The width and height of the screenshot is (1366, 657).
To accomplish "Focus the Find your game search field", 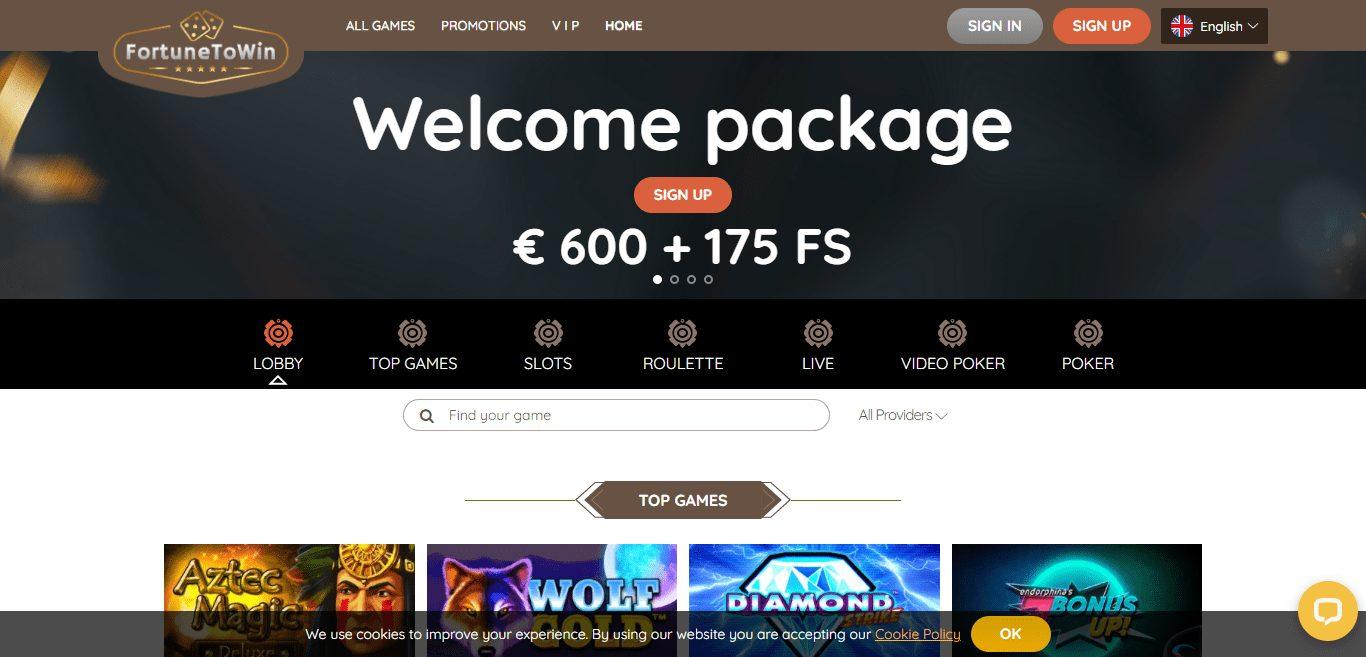I will (616, 415).
